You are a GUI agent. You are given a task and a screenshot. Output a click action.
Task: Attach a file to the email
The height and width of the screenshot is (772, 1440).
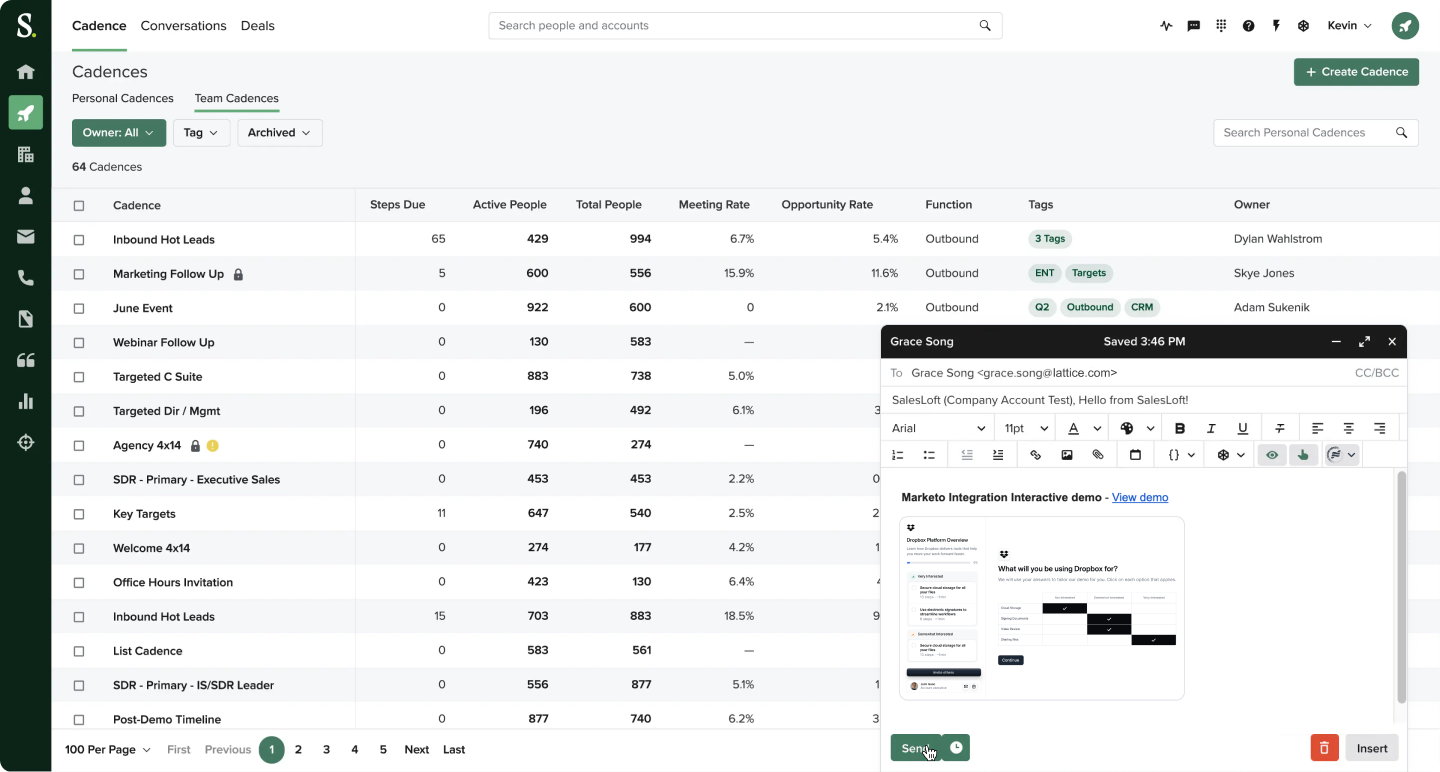[x=1098, y=454]
